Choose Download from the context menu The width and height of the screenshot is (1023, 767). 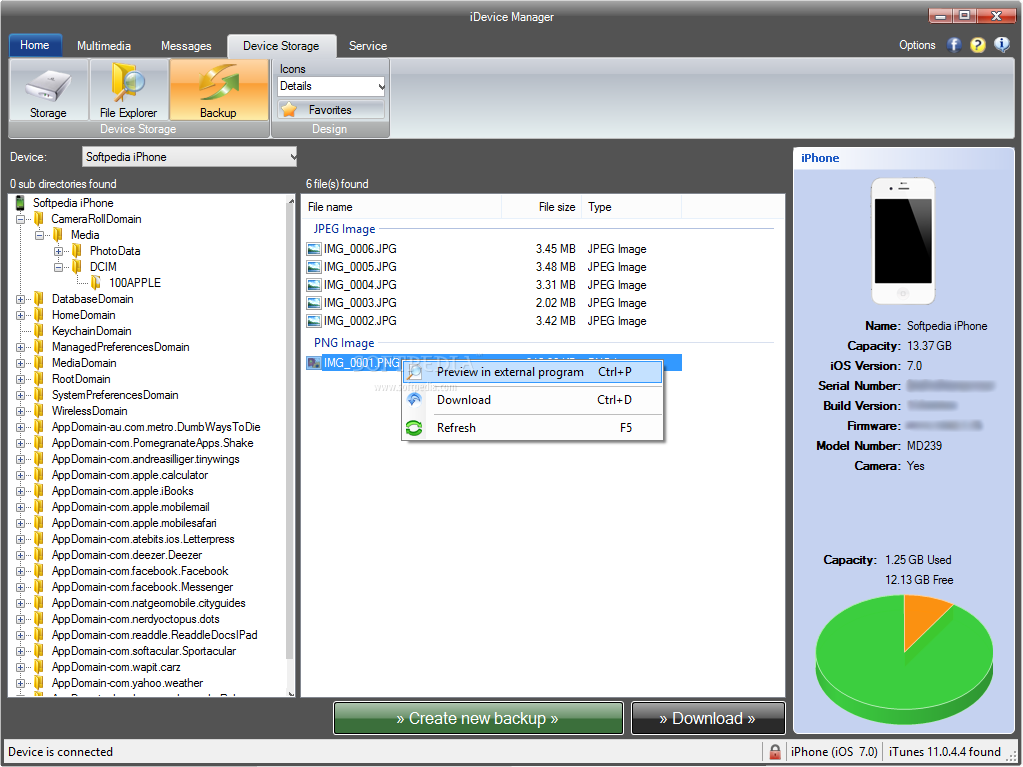[x=532, y=400]
